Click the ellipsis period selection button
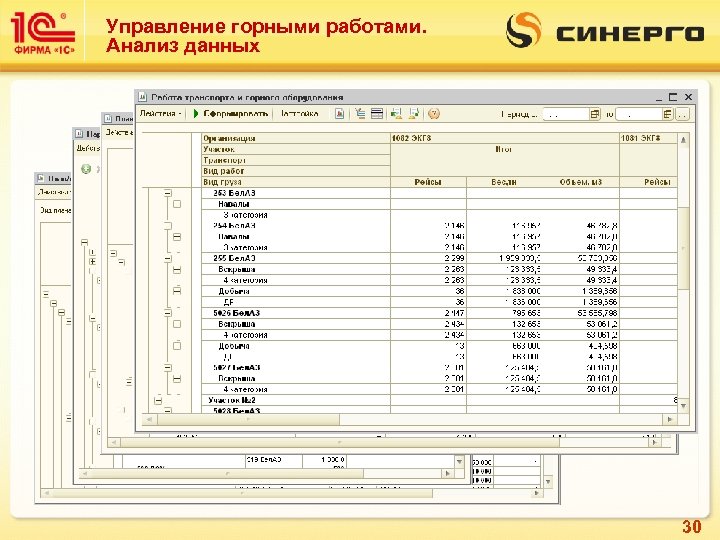The image size is (720, 540). coord(682,114)
